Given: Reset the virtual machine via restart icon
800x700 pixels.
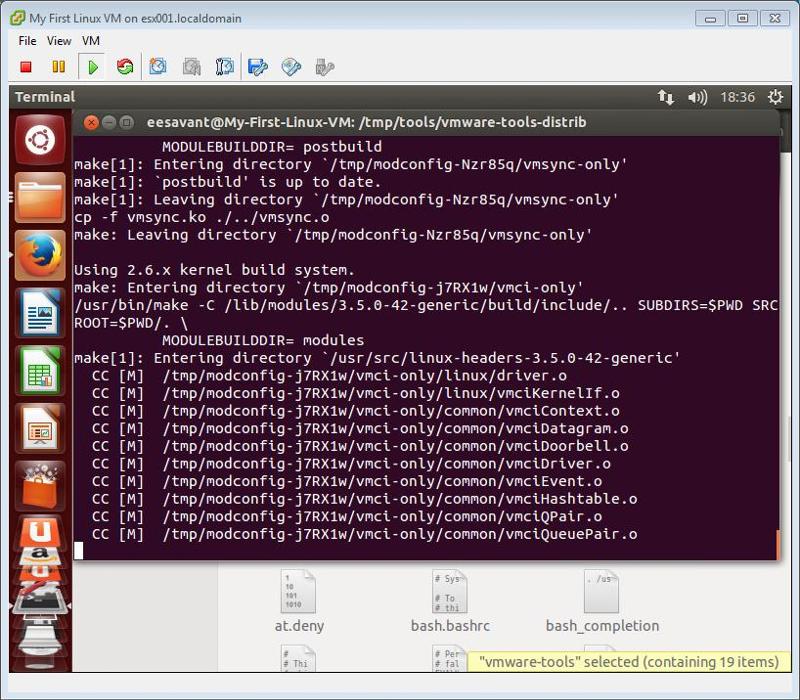Looking at the screenshot, I should 125,67.
